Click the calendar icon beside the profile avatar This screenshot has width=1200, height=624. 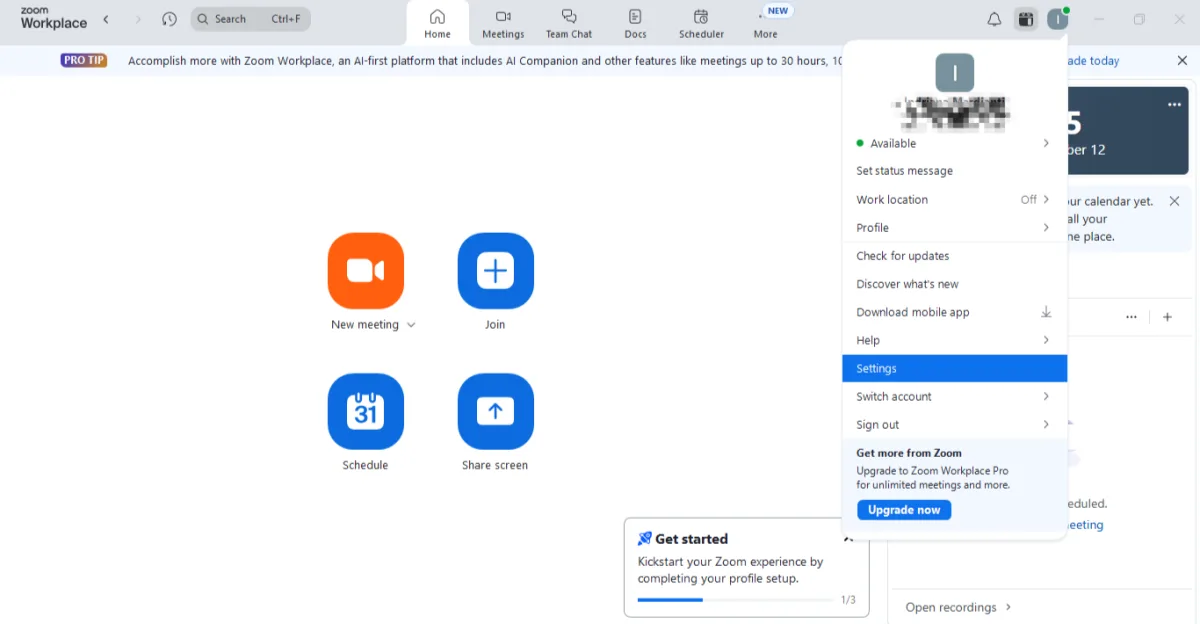pos(1025,19)
